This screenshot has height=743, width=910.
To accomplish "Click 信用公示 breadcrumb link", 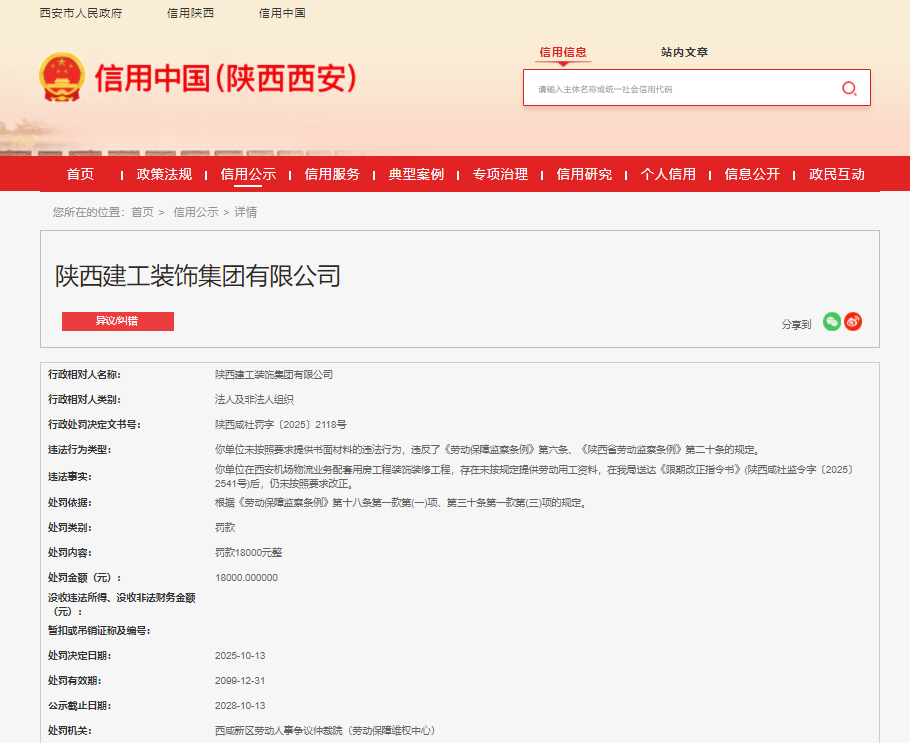I will coord(195,212).
